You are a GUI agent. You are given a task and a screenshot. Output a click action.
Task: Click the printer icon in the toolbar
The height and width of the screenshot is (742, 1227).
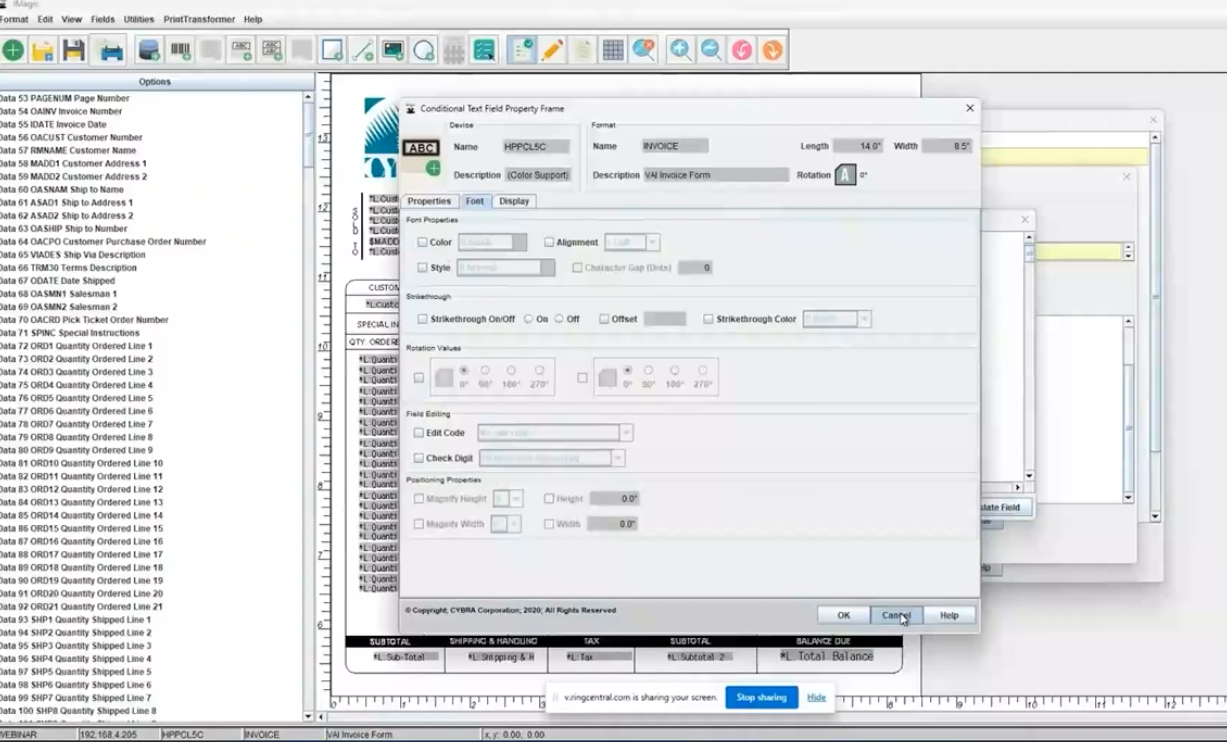click(x=111, y=50)
